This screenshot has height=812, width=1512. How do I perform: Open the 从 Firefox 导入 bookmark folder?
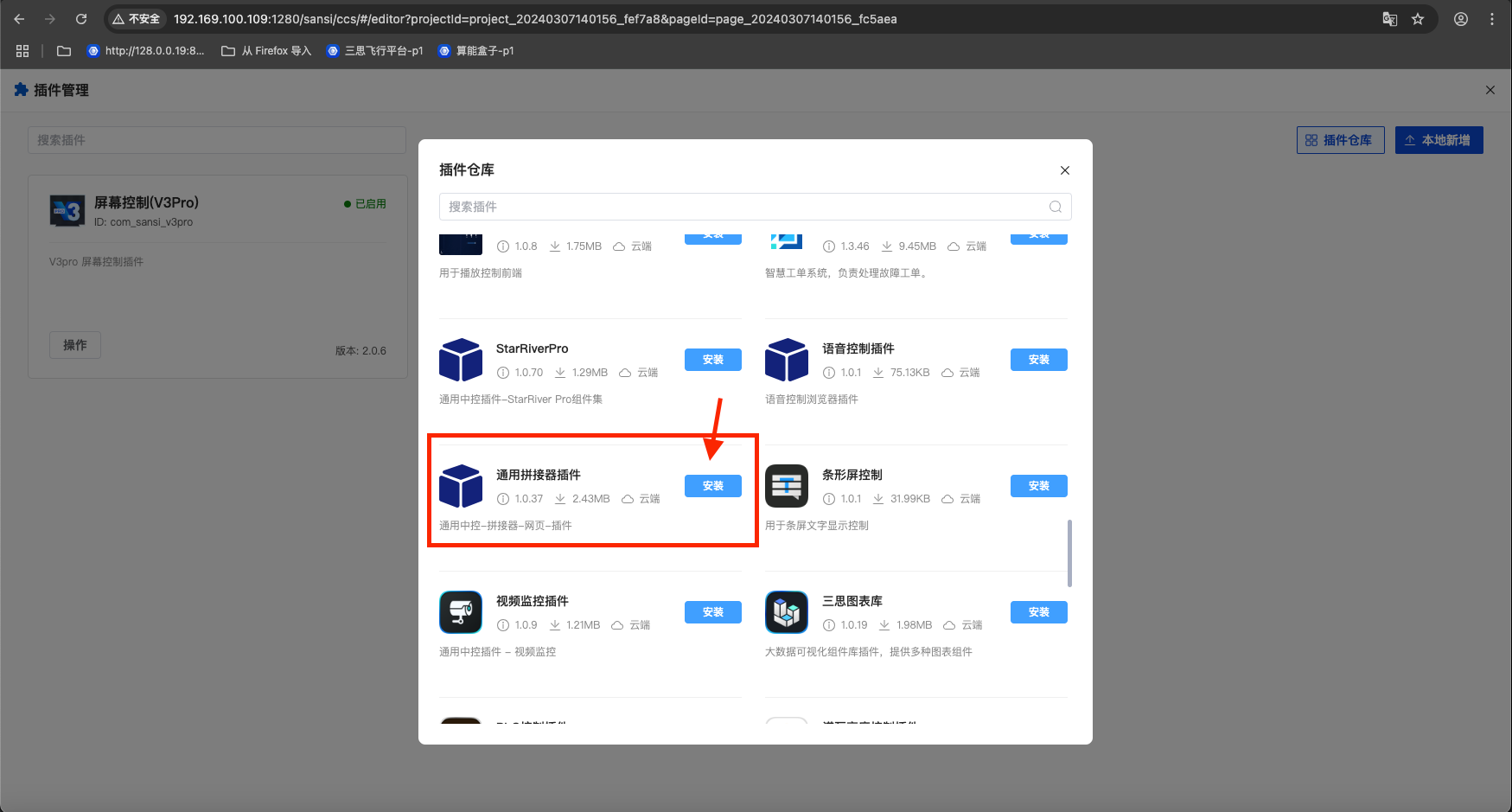tap(266, 51)
